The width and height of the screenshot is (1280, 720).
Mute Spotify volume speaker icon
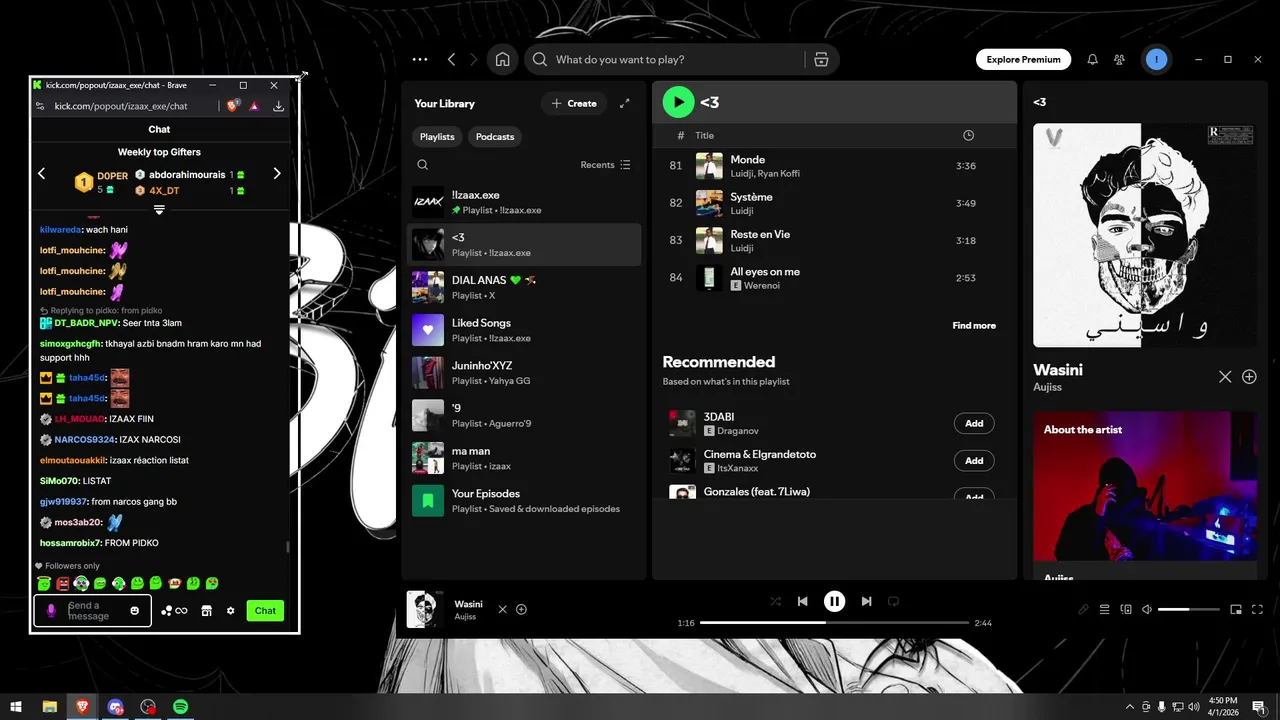(x=1147, y=609)
